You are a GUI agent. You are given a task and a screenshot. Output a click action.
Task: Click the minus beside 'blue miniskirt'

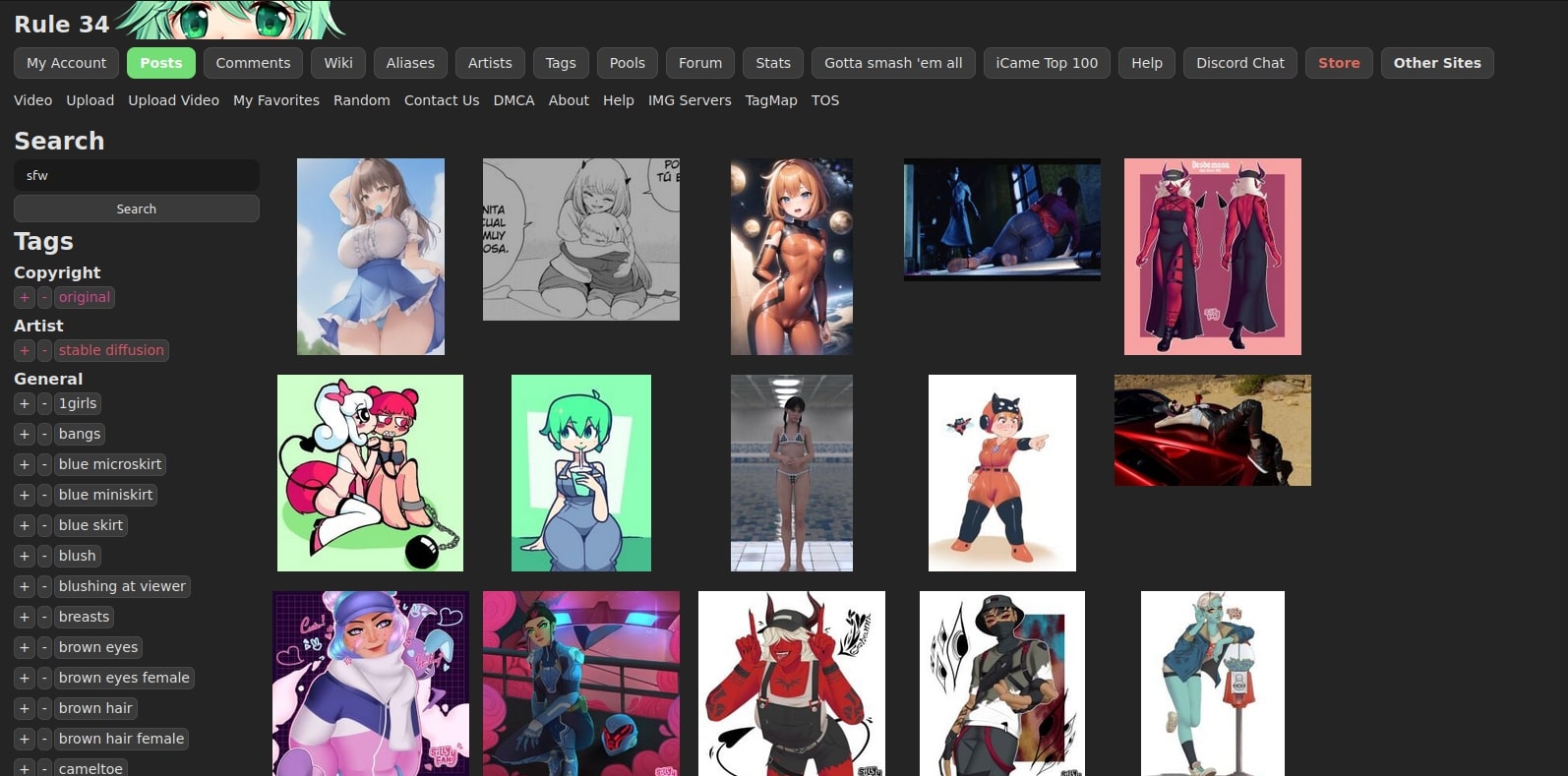coord(44,495)
